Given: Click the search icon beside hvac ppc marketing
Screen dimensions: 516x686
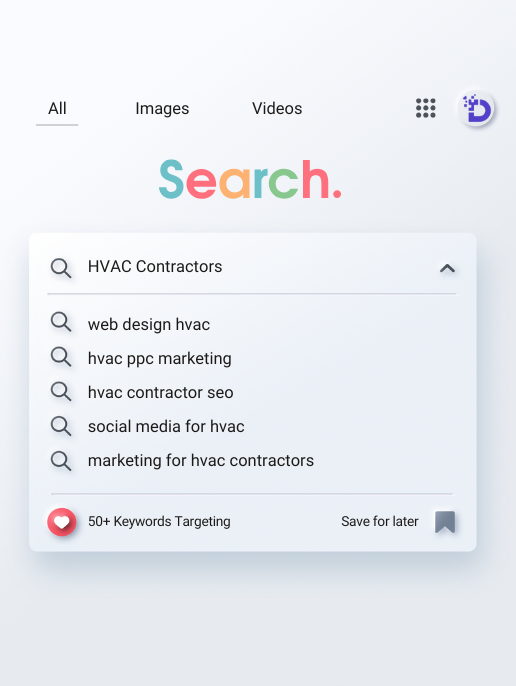Looking at the screenshot, I should tap(61, 357).
